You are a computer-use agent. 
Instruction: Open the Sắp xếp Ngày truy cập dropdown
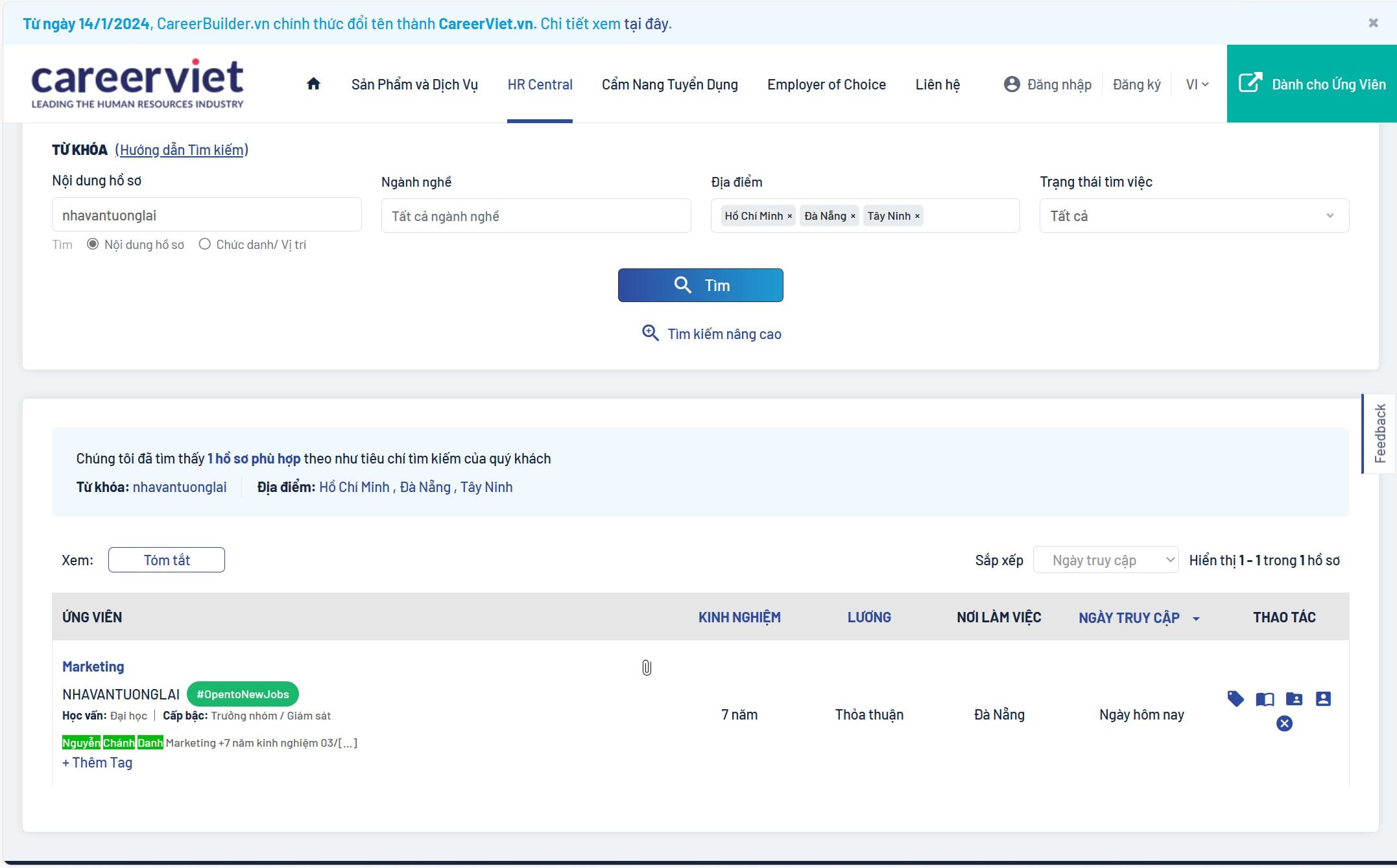coord(1106,560)
